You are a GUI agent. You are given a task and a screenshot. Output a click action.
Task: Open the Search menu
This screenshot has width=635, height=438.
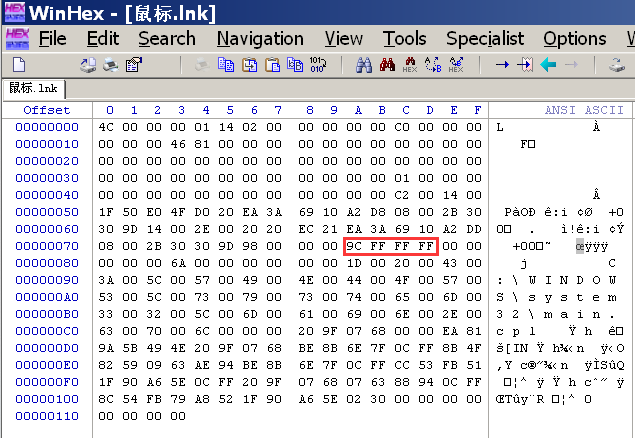[167, 39]
